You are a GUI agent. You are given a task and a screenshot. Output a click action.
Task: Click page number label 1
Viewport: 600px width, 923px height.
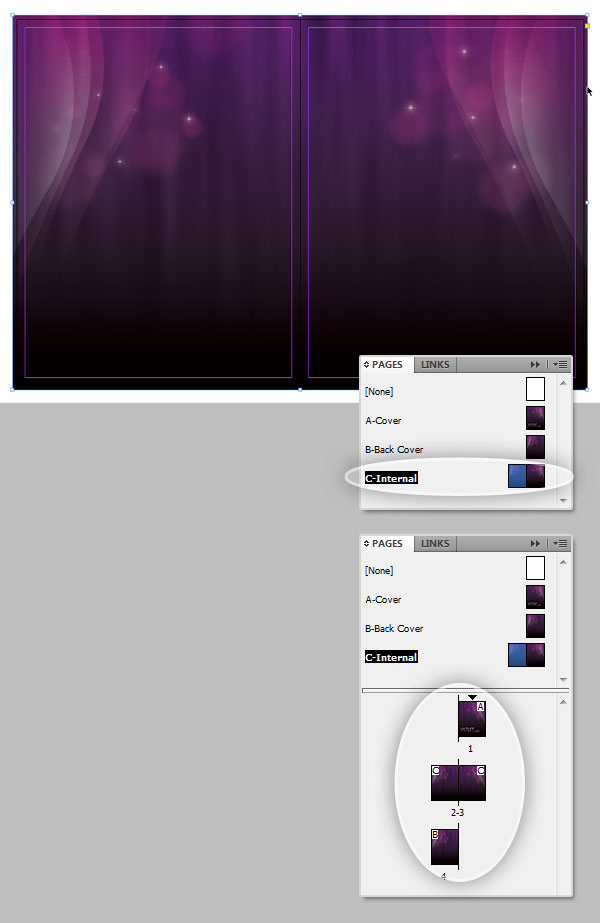coord(470,749)
